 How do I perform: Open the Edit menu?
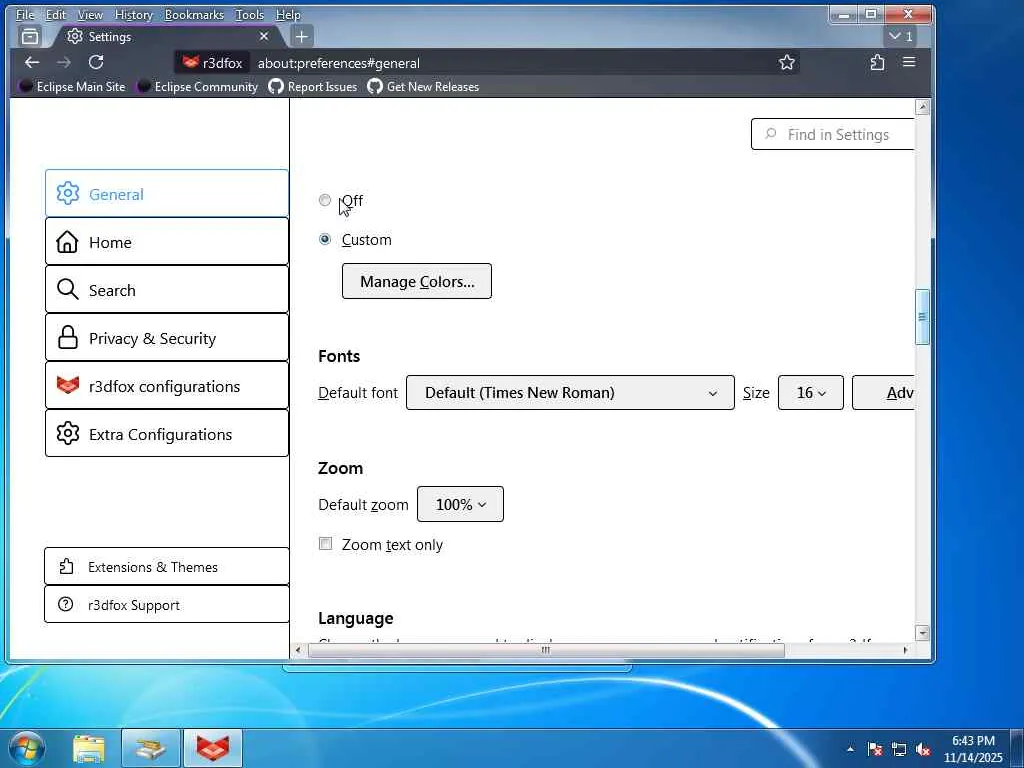pyautogui.click(x=56, y=14)
